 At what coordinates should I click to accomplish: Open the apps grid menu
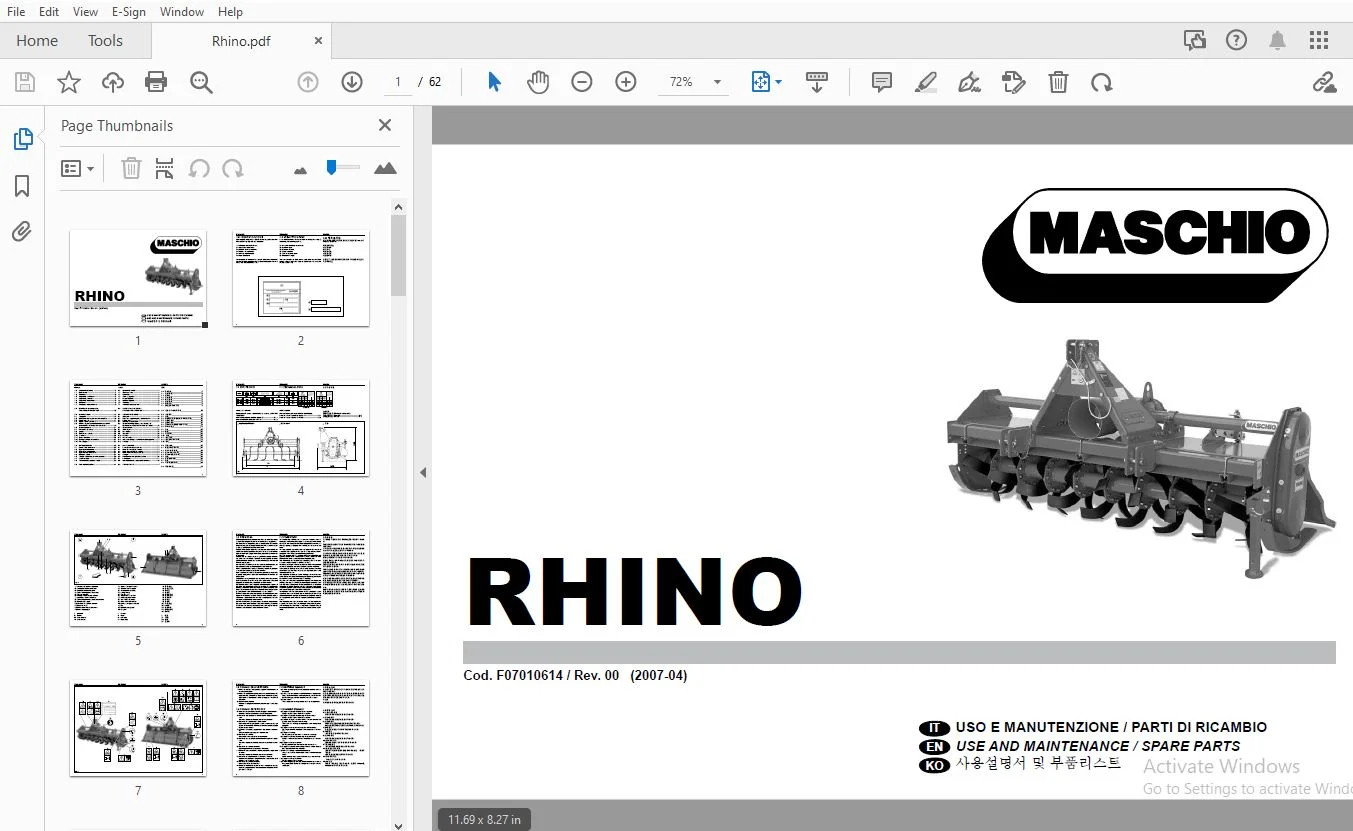1319,41
